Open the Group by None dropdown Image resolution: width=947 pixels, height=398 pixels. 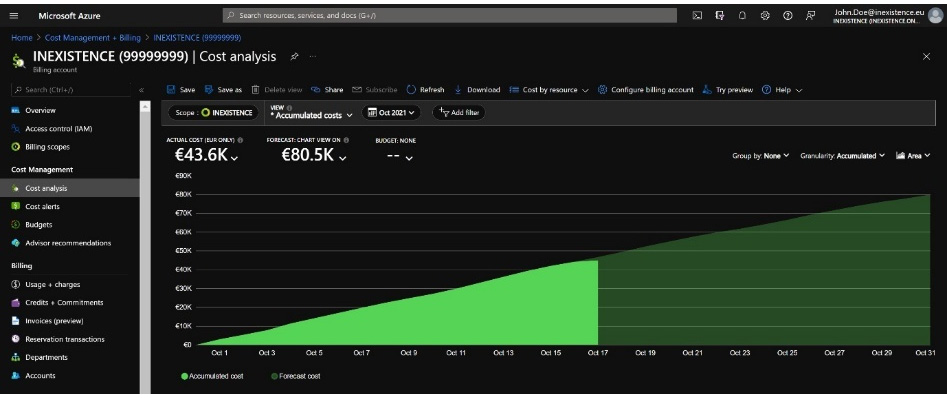[760, 155]
